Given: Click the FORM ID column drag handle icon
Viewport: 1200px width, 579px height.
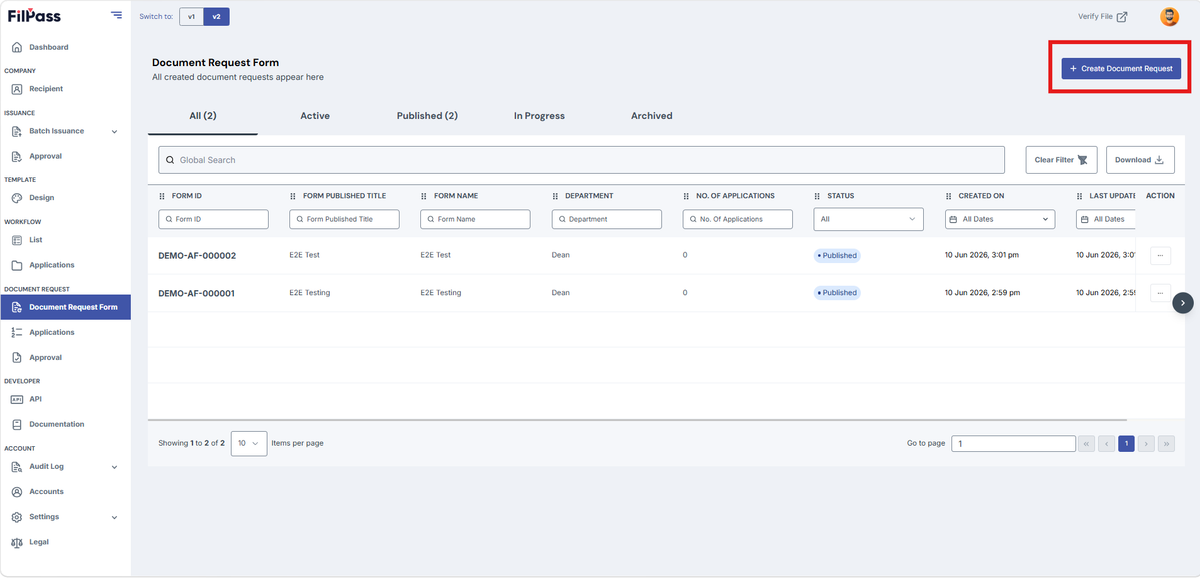Looking at the screenshot, I should [x=162, y=196].
